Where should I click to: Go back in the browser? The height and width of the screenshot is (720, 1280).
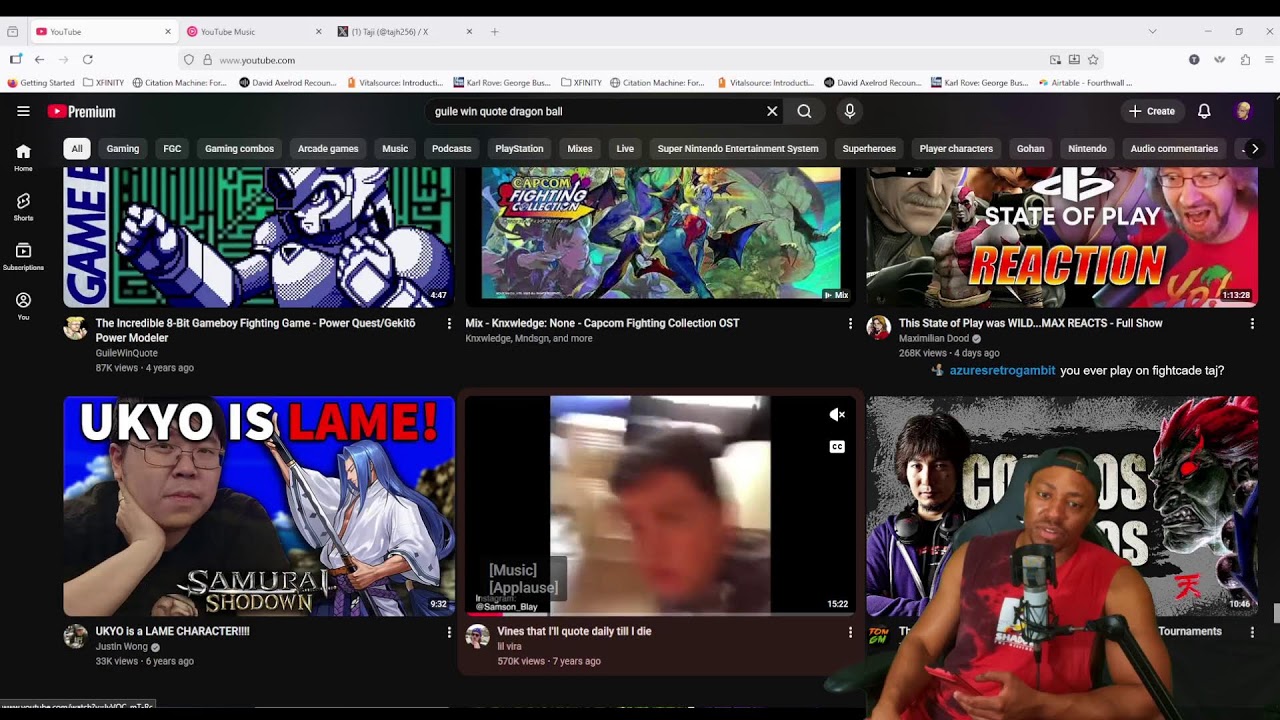39,60
